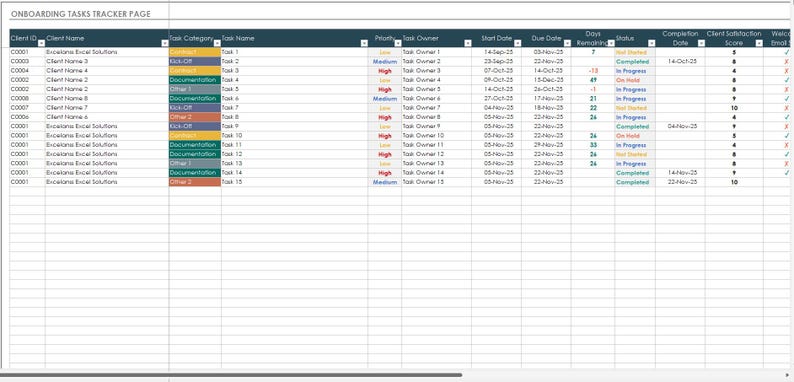Screen dimensions: 794x382
Task: Select the -13 days remaining cell
Action: pos(593,71)
